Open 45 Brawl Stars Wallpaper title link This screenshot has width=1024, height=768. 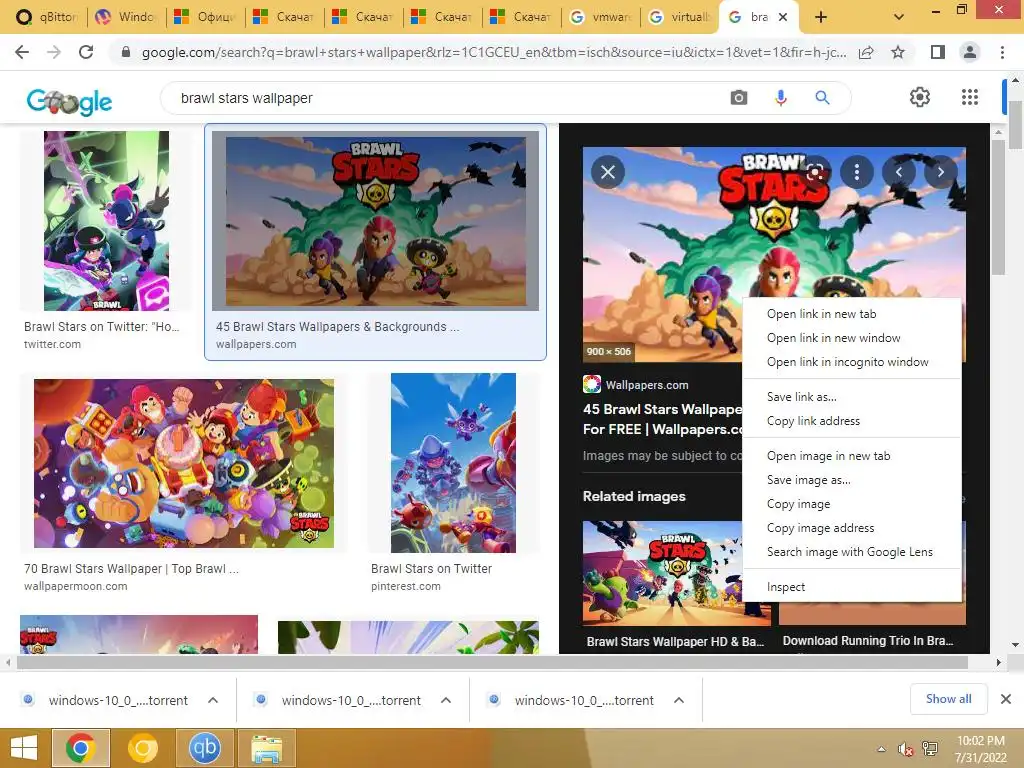(663, 419)
